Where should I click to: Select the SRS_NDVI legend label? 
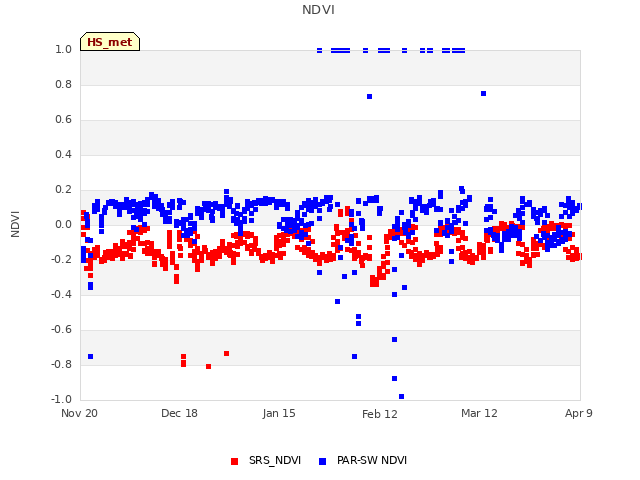pyautogui.click(x=275, y=460)
